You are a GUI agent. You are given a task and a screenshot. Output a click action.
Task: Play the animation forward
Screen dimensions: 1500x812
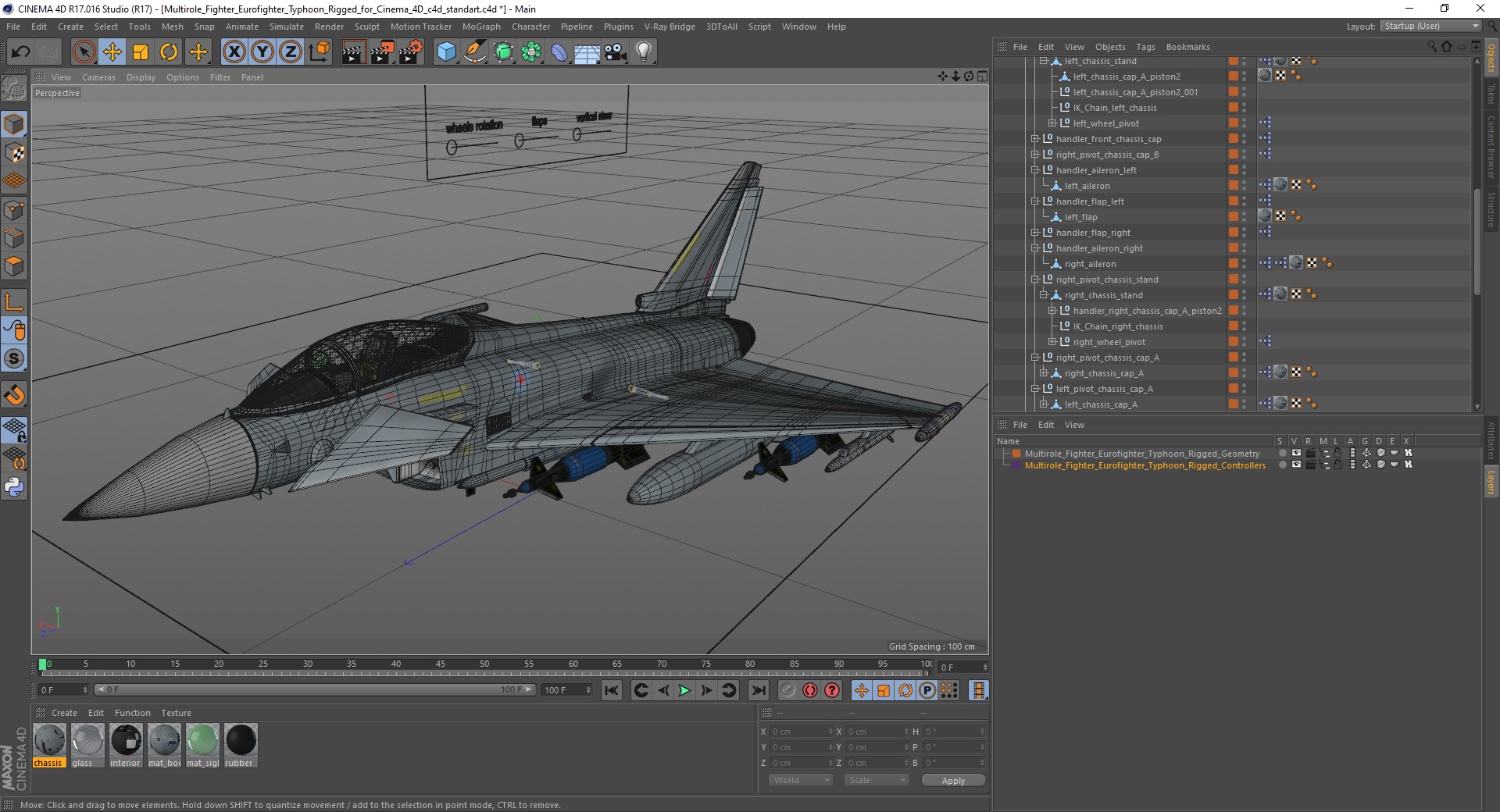pos(684,690)
